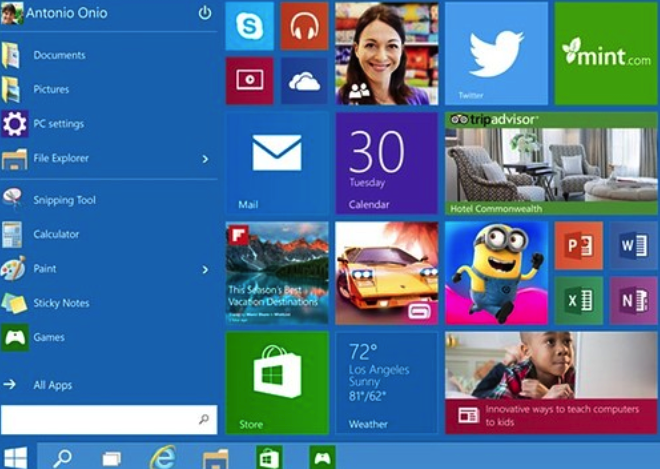Open the Twitter tile
This screenshot has height=469, width=660.
pyautogui.click(x=495, y=53)
